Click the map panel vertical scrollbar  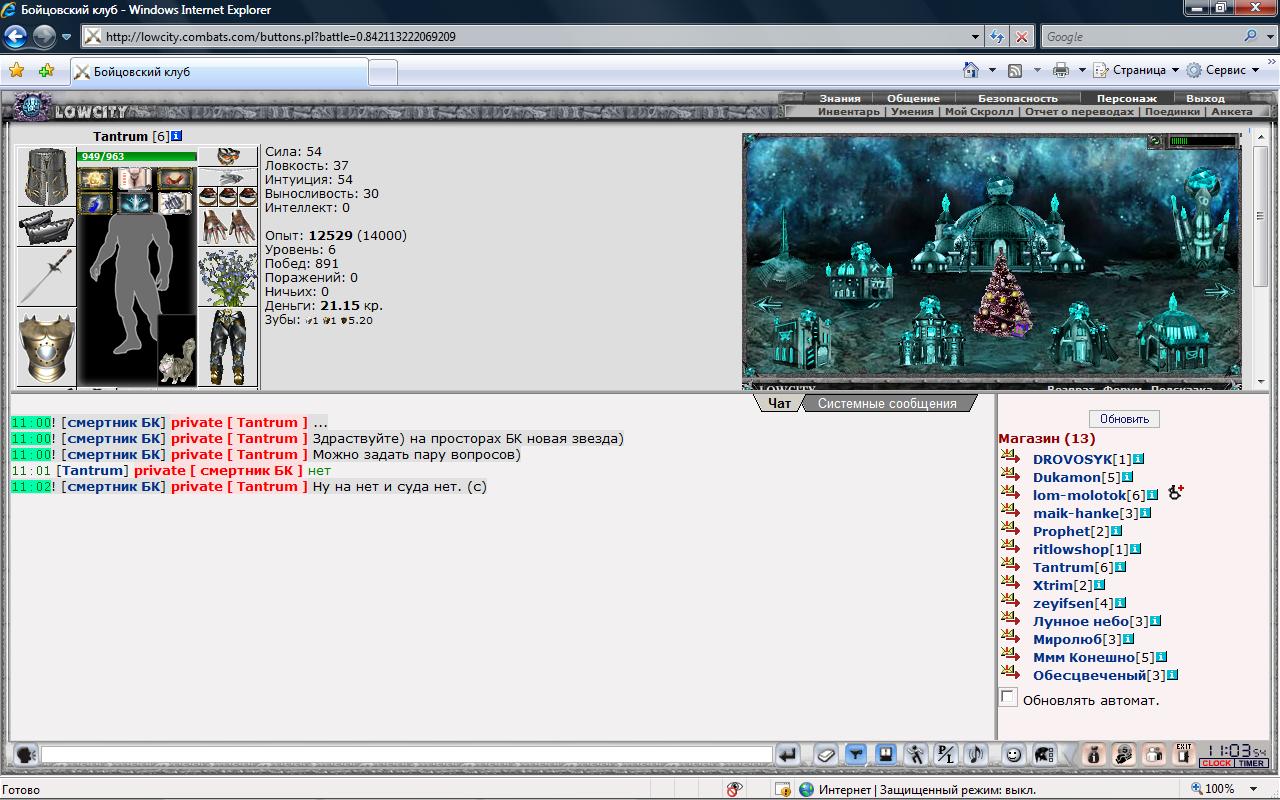point(1261,256)
